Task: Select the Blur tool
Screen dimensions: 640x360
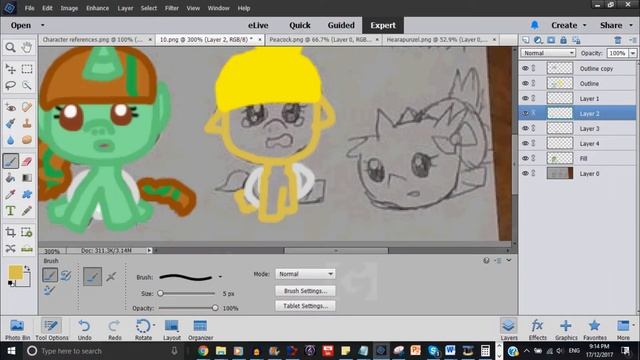Action: (11, 140)
